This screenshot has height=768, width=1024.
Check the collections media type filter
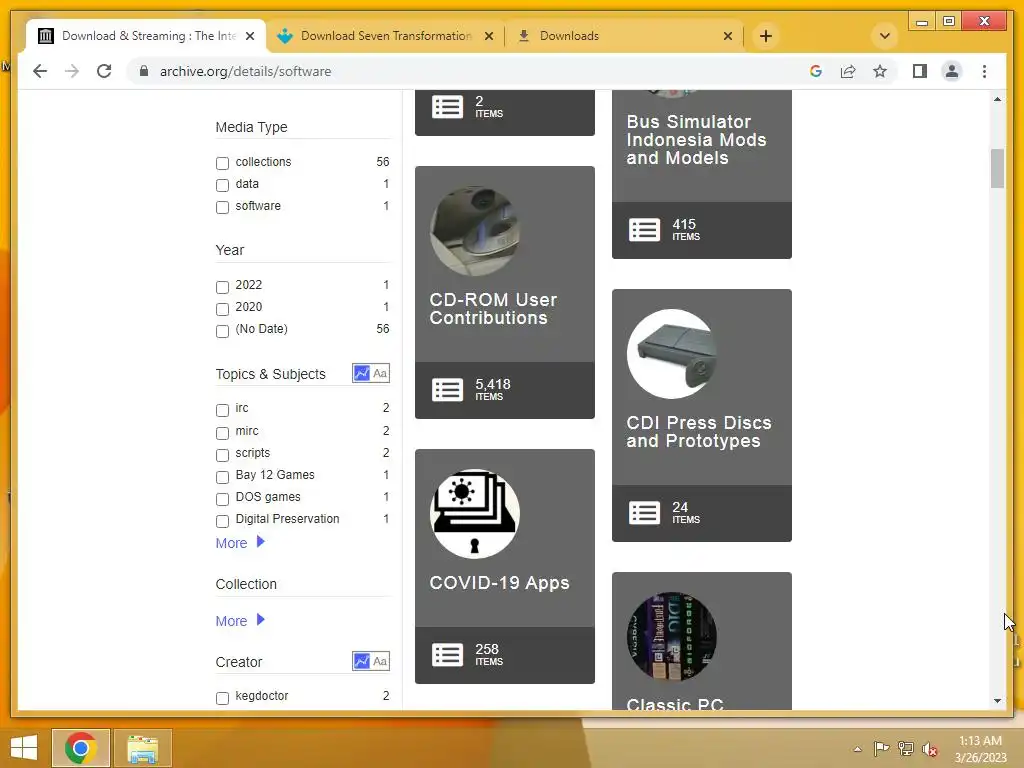click(x=222, y=163)
